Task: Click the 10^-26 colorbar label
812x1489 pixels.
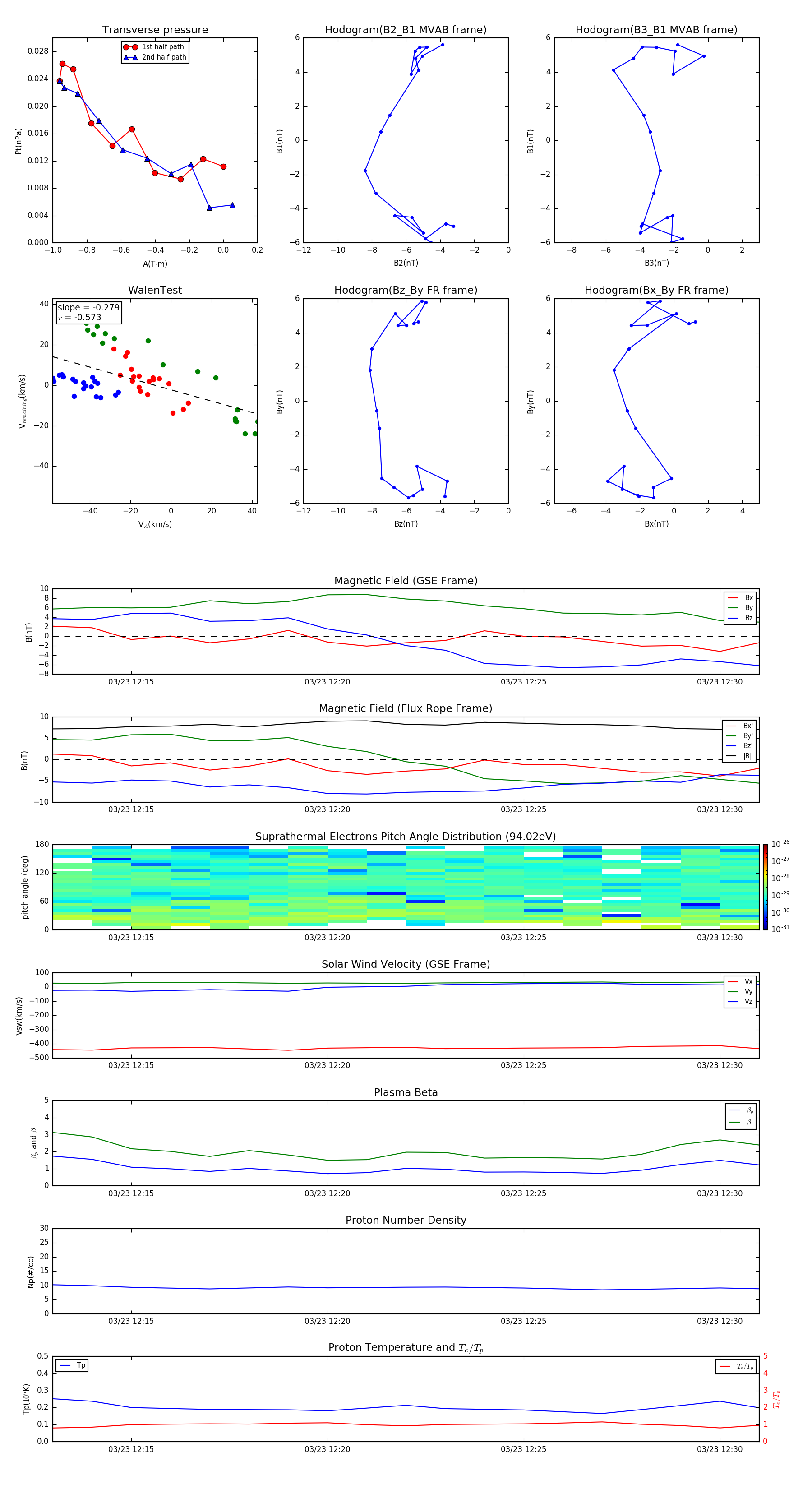Action: pos(780,844)
